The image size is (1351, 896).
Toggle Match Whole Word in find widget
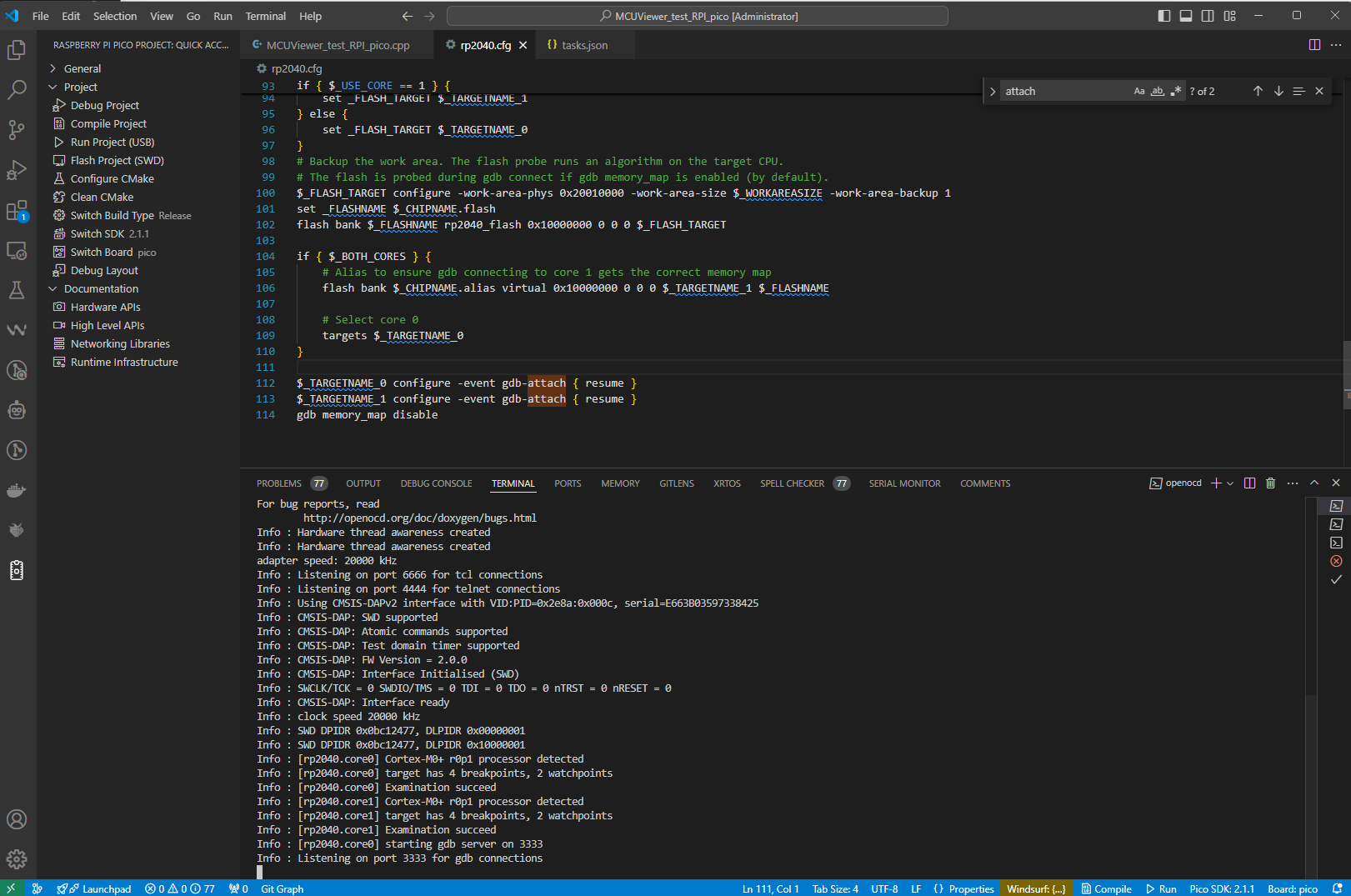(1157, 92)
